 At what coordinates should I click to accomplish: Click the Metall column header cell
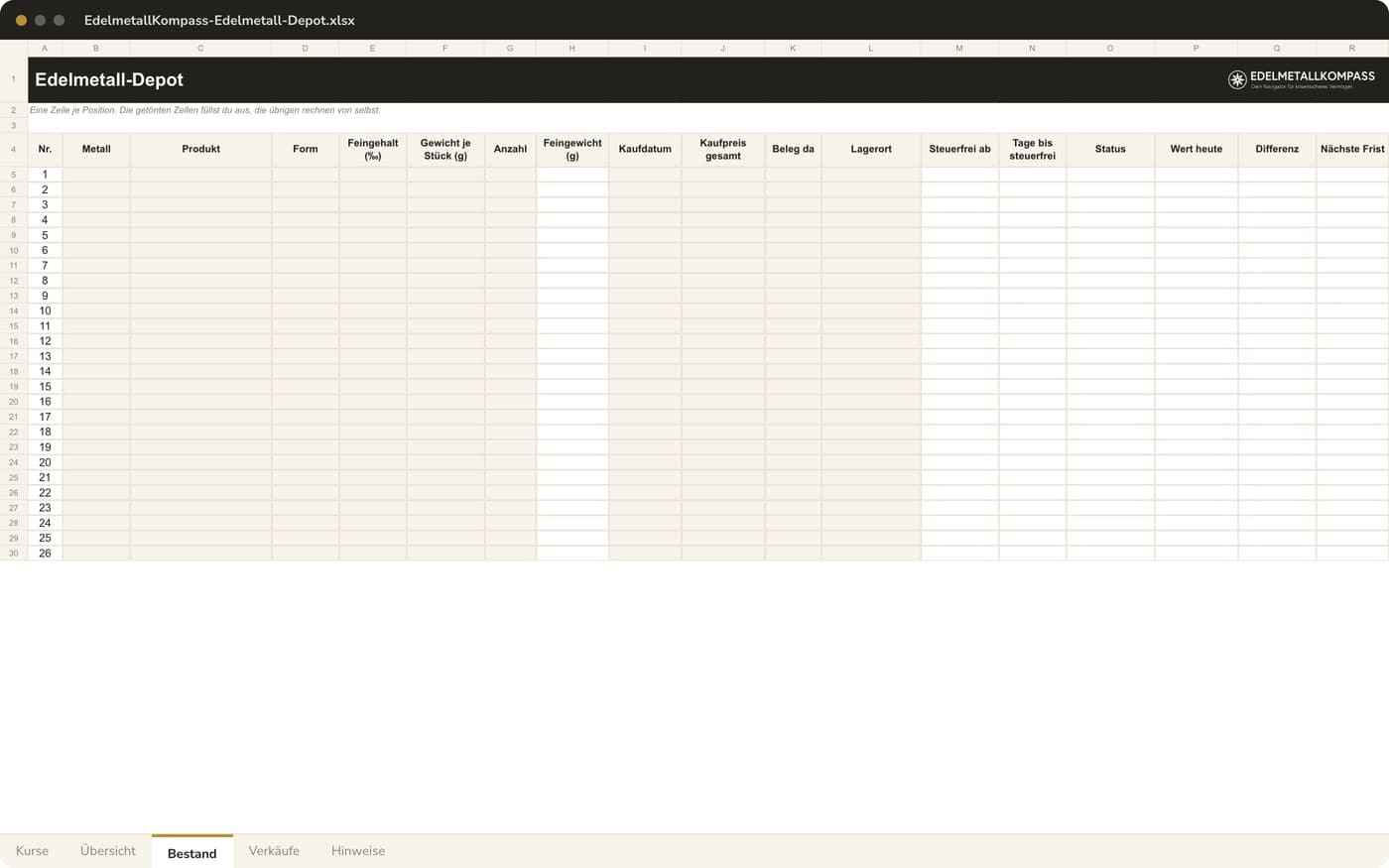(96, 149)
